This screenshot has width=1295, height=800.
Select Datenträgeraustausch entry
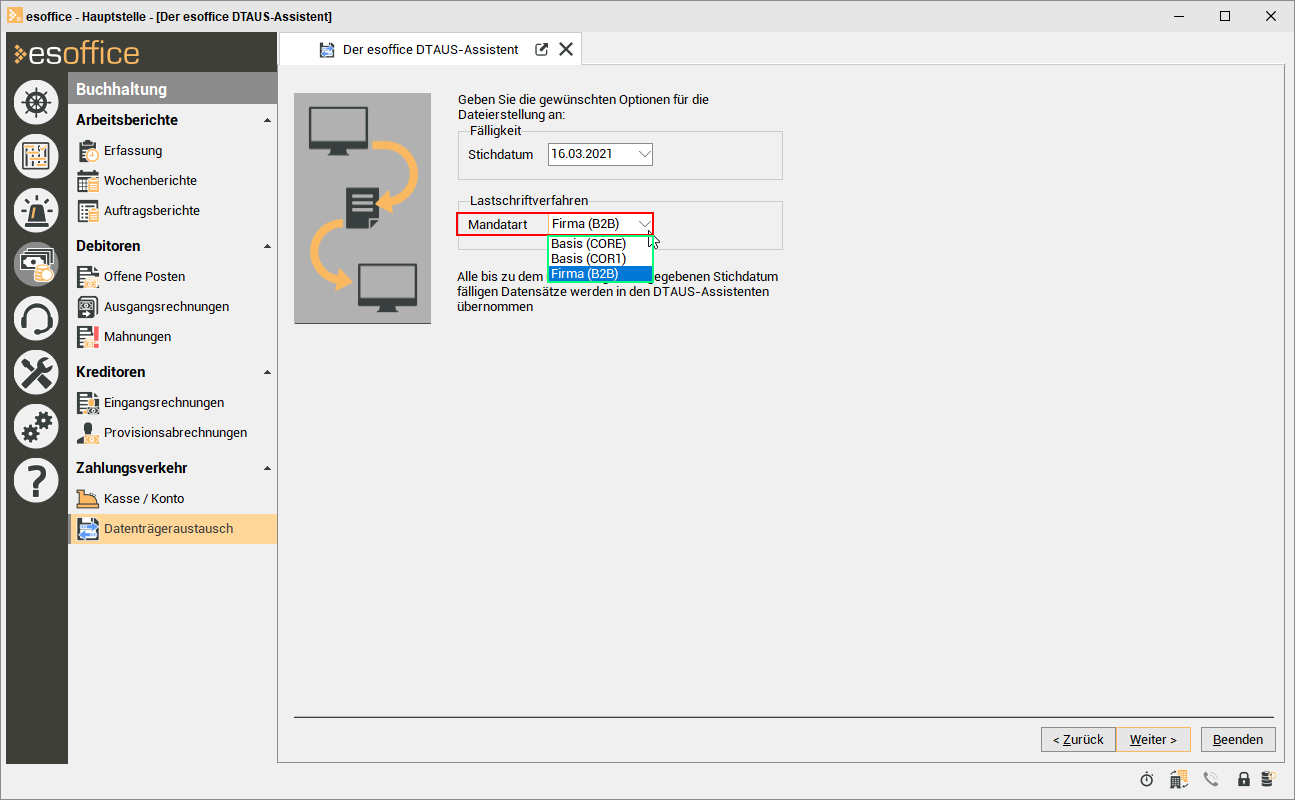[173, 529]
